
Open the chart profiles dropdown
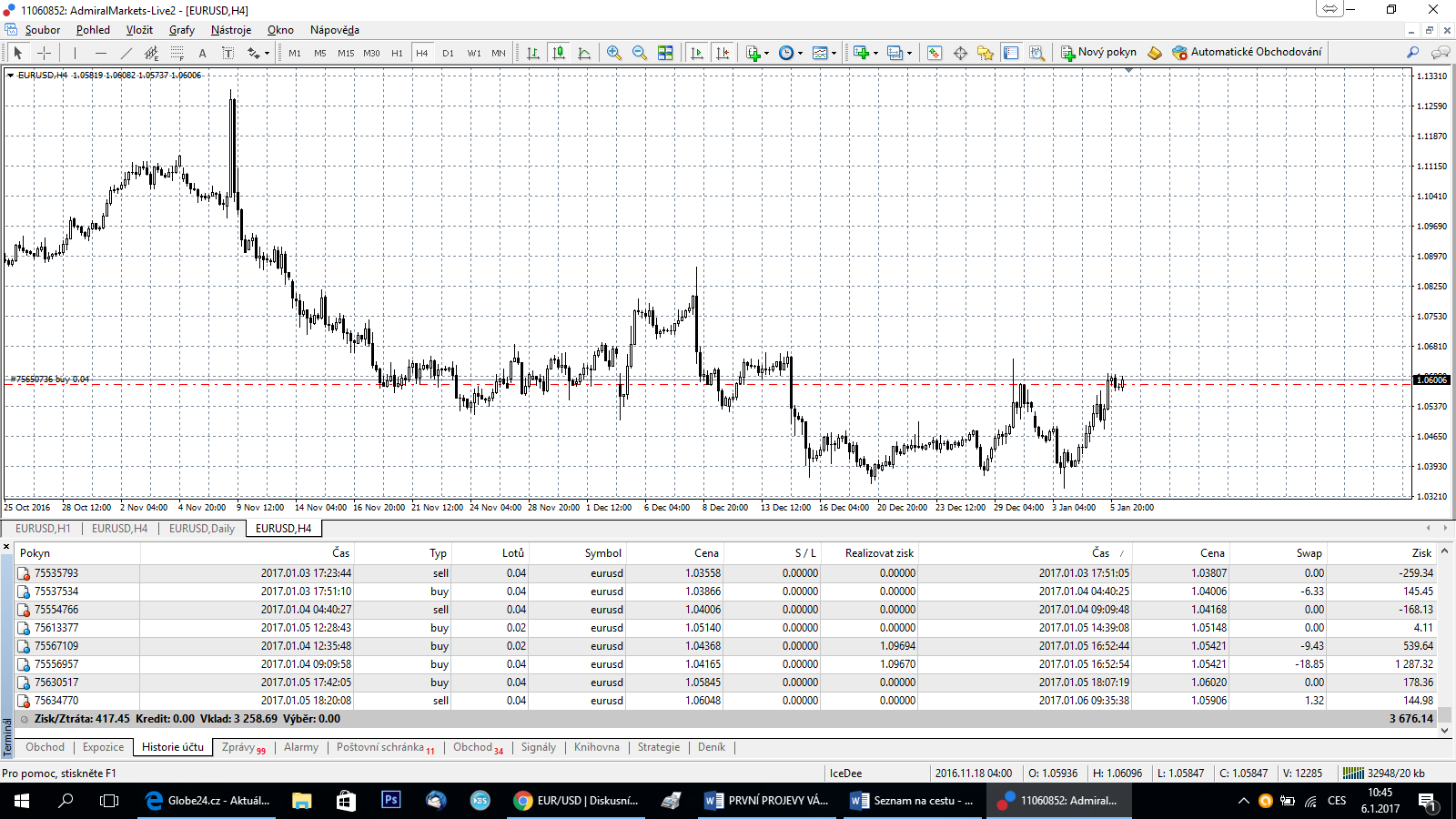[x=899, y=53]
